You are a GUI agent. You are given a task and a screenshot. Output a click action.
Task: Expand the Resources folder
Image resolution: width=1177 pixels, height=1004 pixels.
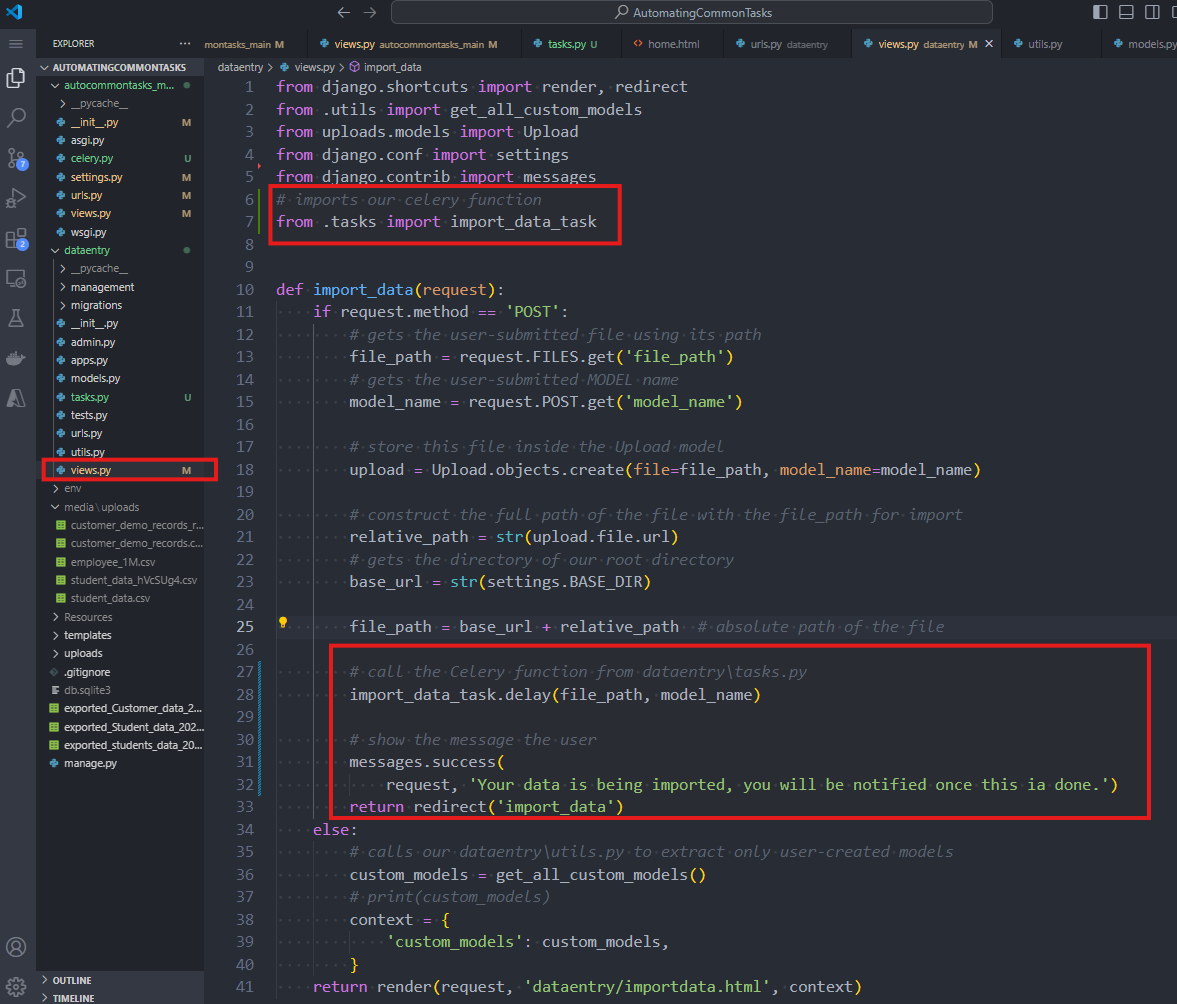[120, 617]
